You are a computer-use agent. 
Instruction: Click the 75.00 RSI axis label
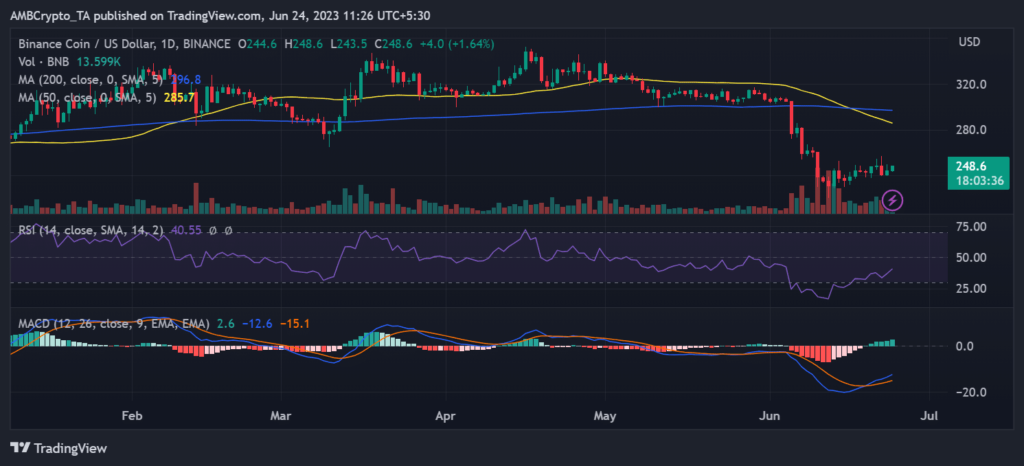969,226
